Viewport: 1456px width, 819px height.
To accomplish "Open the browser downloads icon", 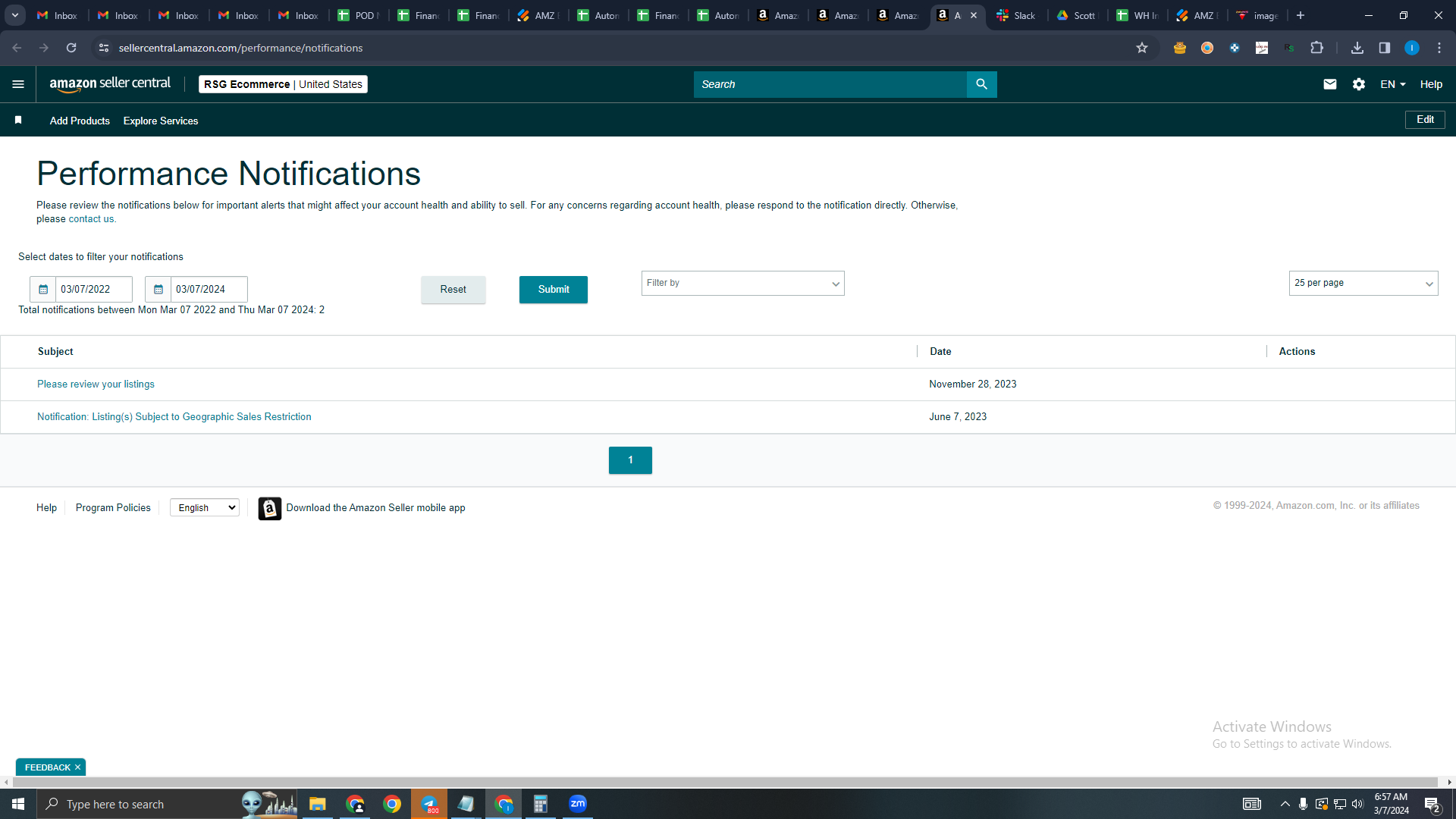I will click(x=1357, y=48).
